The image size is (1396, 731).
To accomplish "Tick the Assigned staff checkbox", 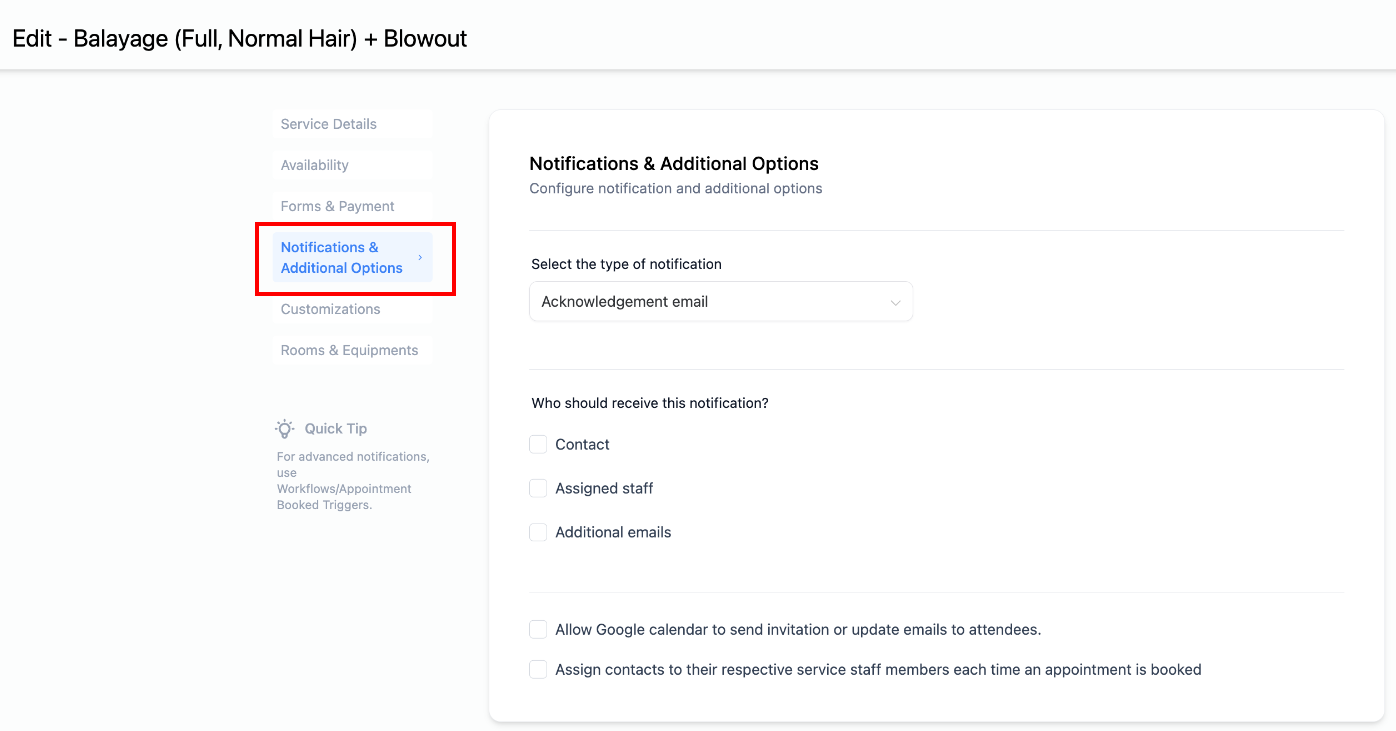I will tap(538, 488).
